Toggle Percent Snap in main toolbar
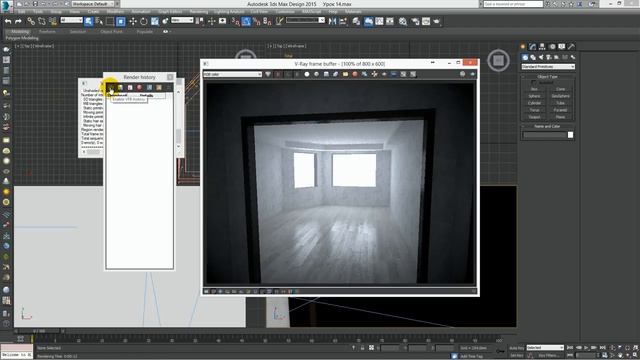This screenshot has width=640, height=360. click(x=257, y=21)
